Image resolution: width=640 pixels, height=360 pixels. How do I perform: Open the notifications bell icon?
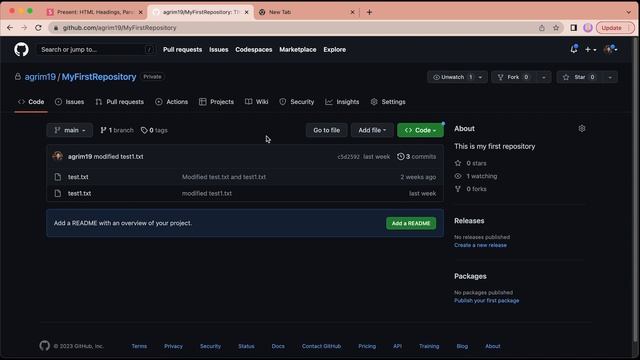[574, 49]
